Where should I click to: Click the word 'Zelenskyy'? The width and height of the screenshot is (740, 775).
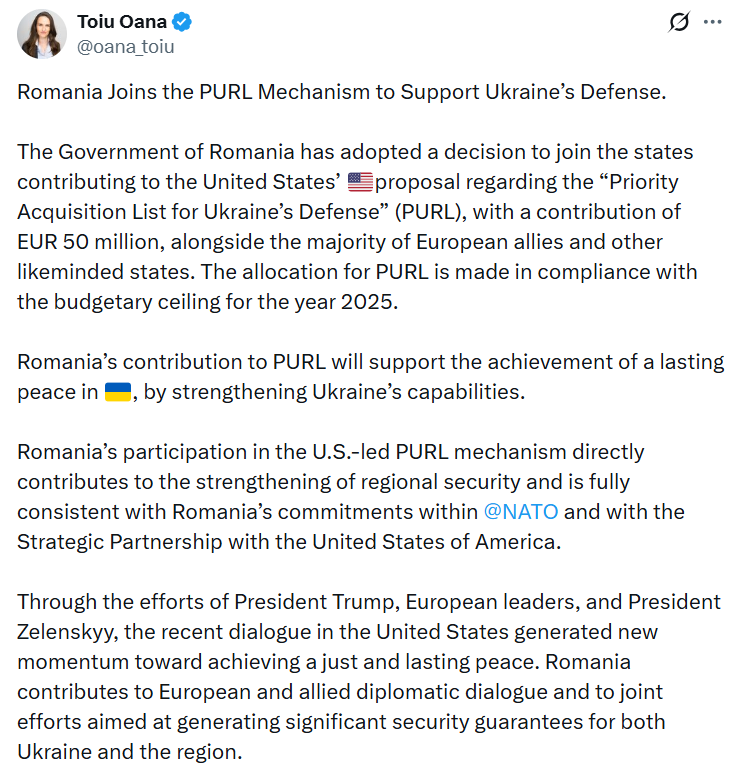pos(67,631)
